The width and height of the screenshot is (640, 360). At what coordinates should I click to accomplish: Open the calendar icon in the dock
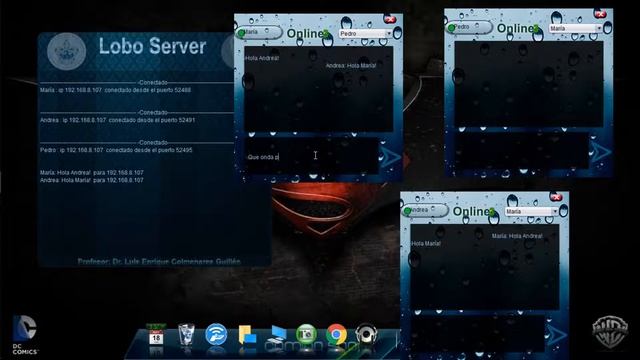156,335
